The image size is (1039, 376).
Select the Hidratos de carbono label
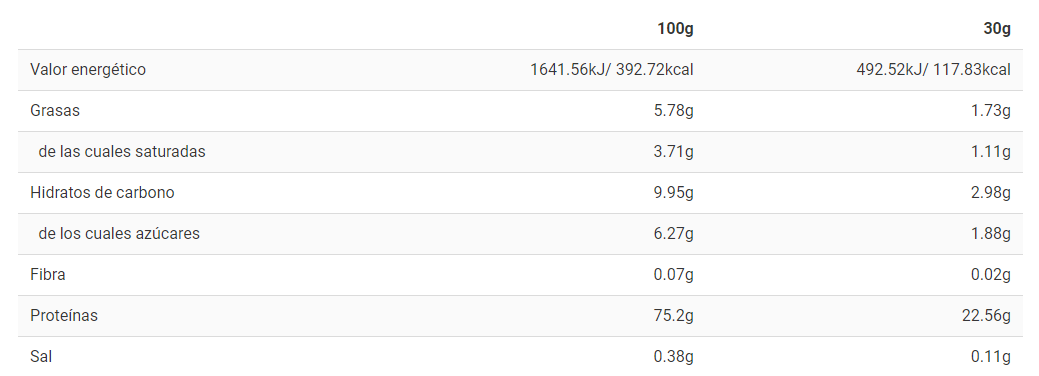pyautogui.click(x=103, y=193)
